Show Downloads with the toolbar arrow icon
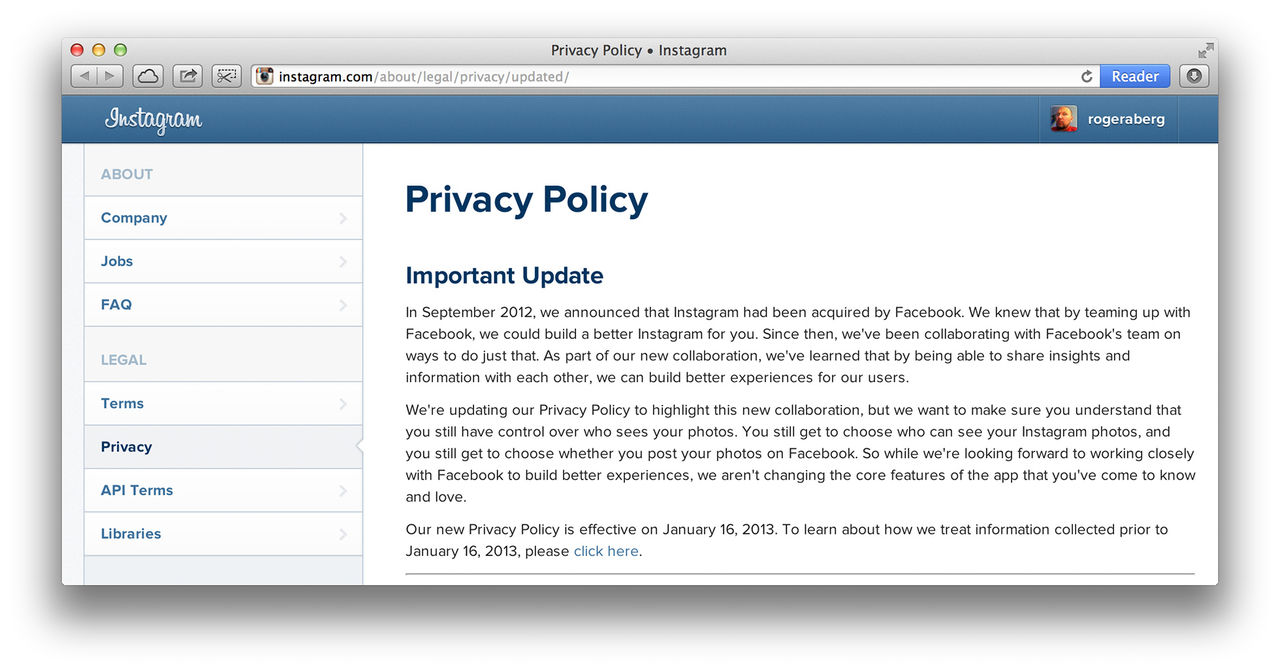The width and height of the screenshot is (1280, 671). (1194, 76)
